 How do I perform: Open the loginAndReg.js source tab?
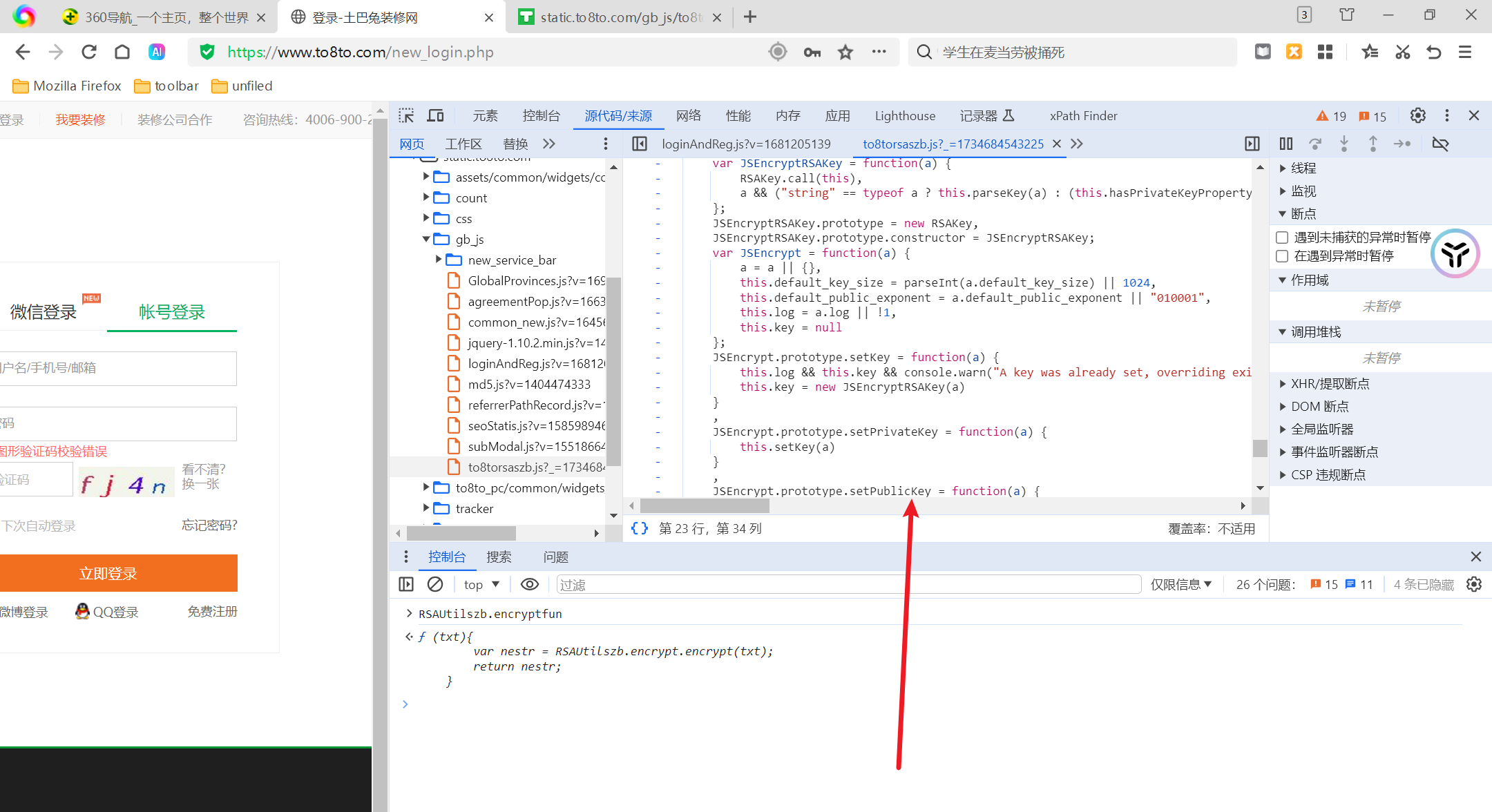[745, 144]
